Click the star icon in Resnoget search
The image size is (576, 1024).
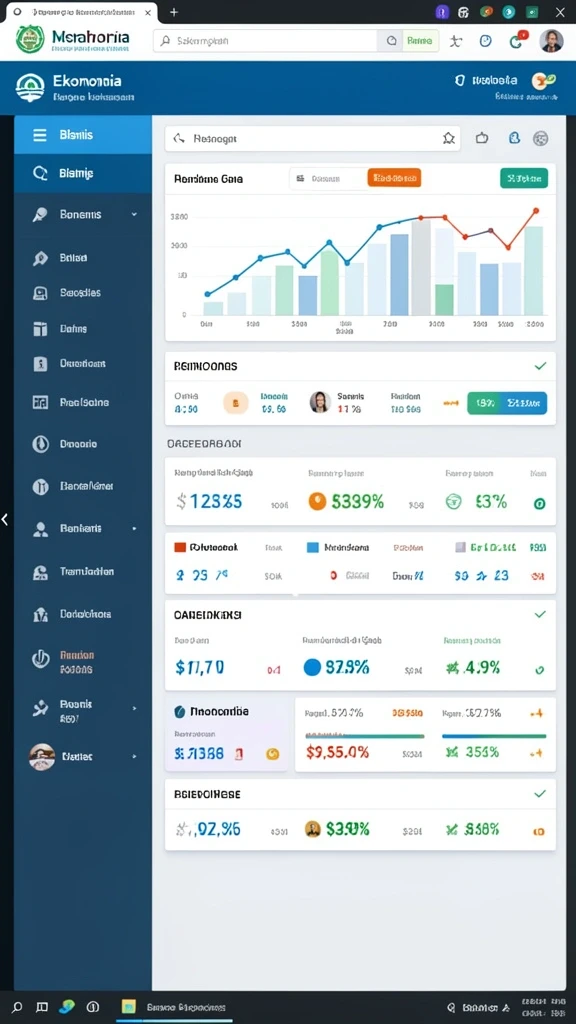click(449, 138)
